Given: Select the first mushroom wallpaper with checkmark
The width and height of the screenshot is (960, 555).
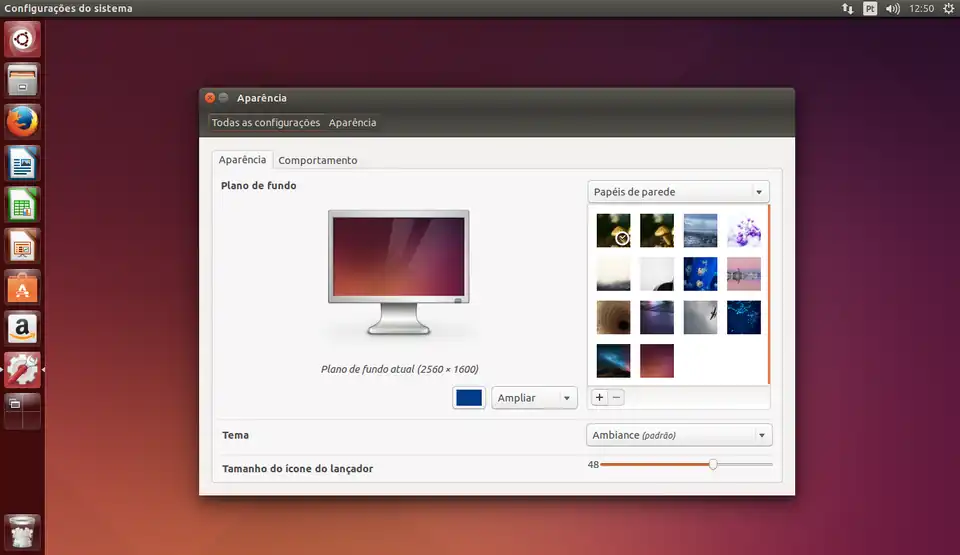Looking at the screenshot, I should click(x=613, y=230).
